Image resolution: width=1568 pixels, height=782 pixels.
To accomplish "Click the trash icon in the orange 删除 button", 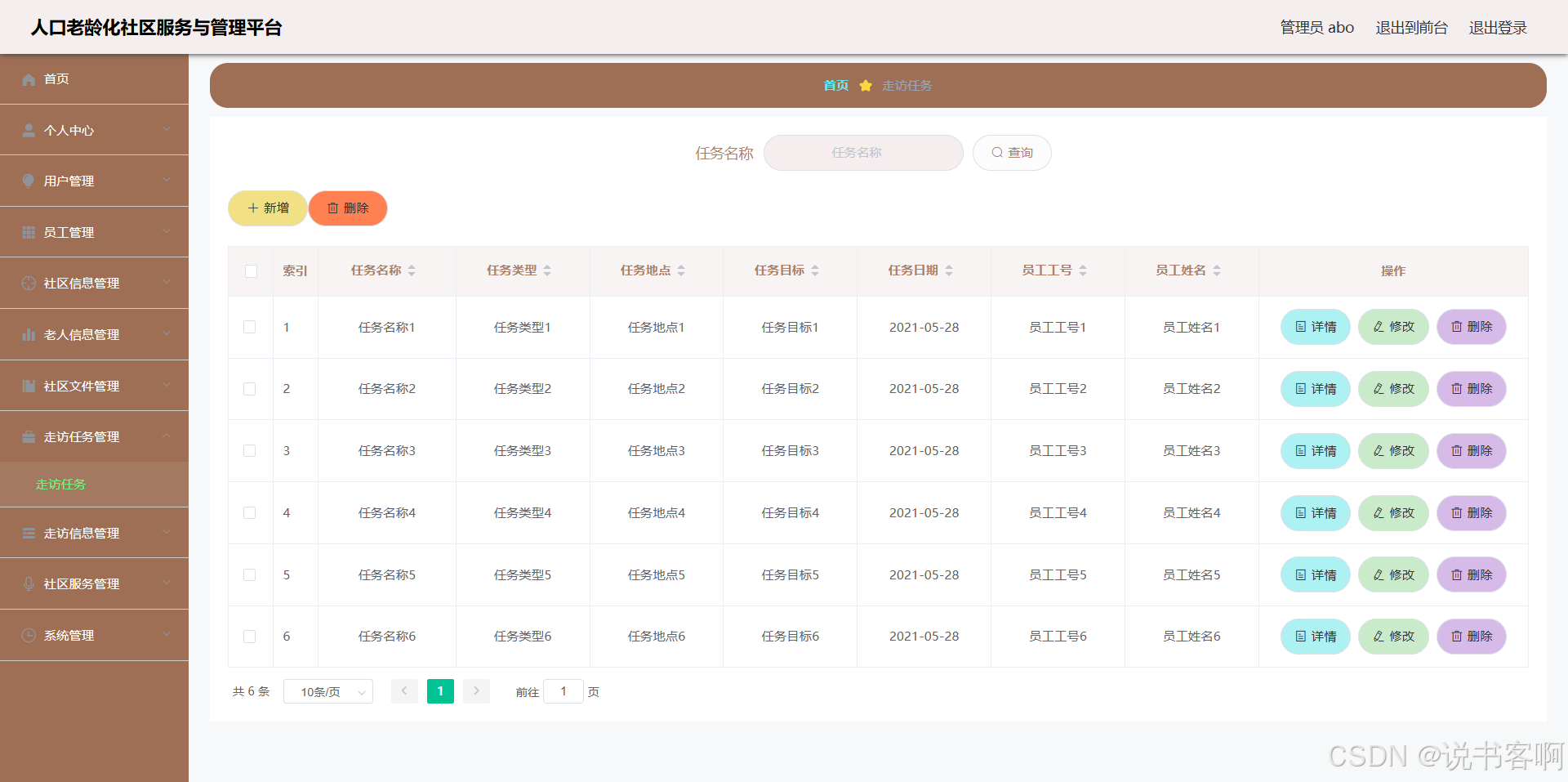I will point(333,208).
